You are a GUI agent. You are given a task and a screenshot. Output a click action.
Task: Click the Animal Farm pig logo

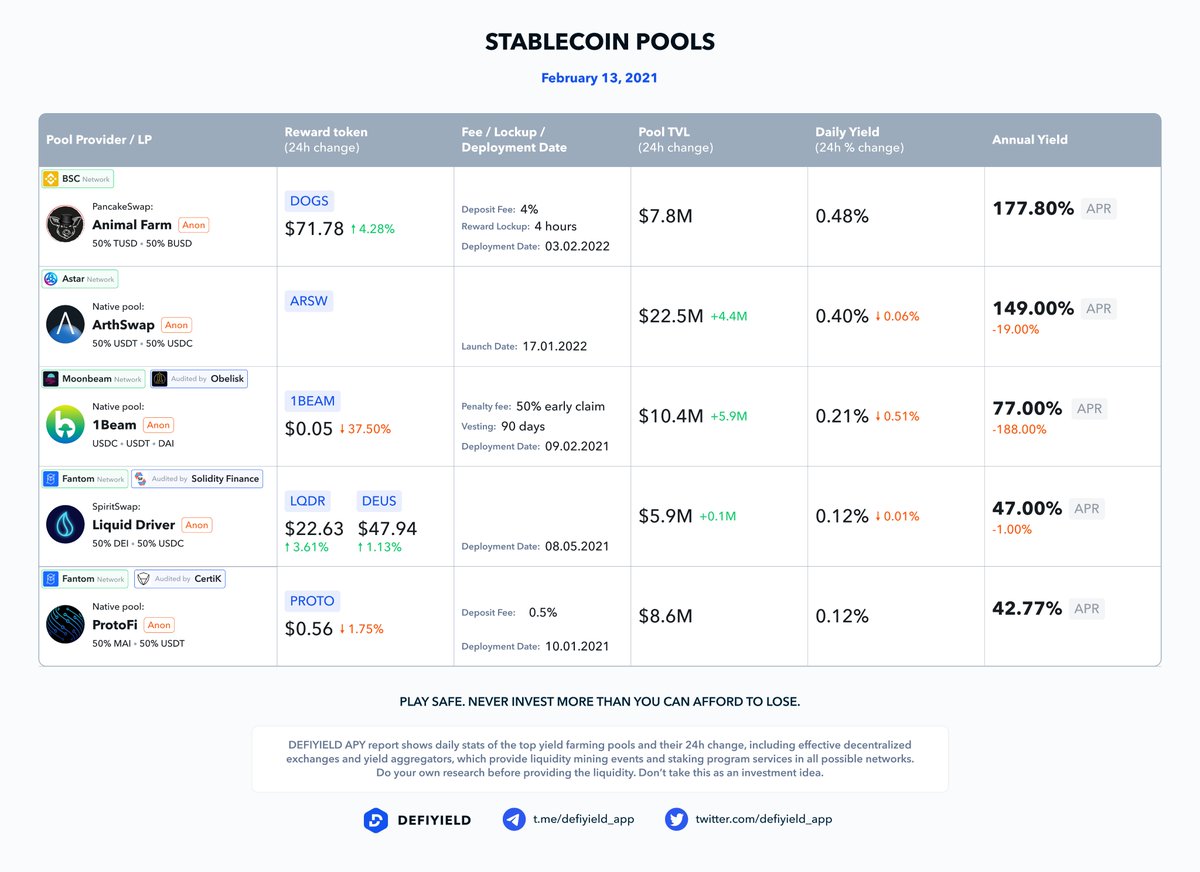[66, 224]
